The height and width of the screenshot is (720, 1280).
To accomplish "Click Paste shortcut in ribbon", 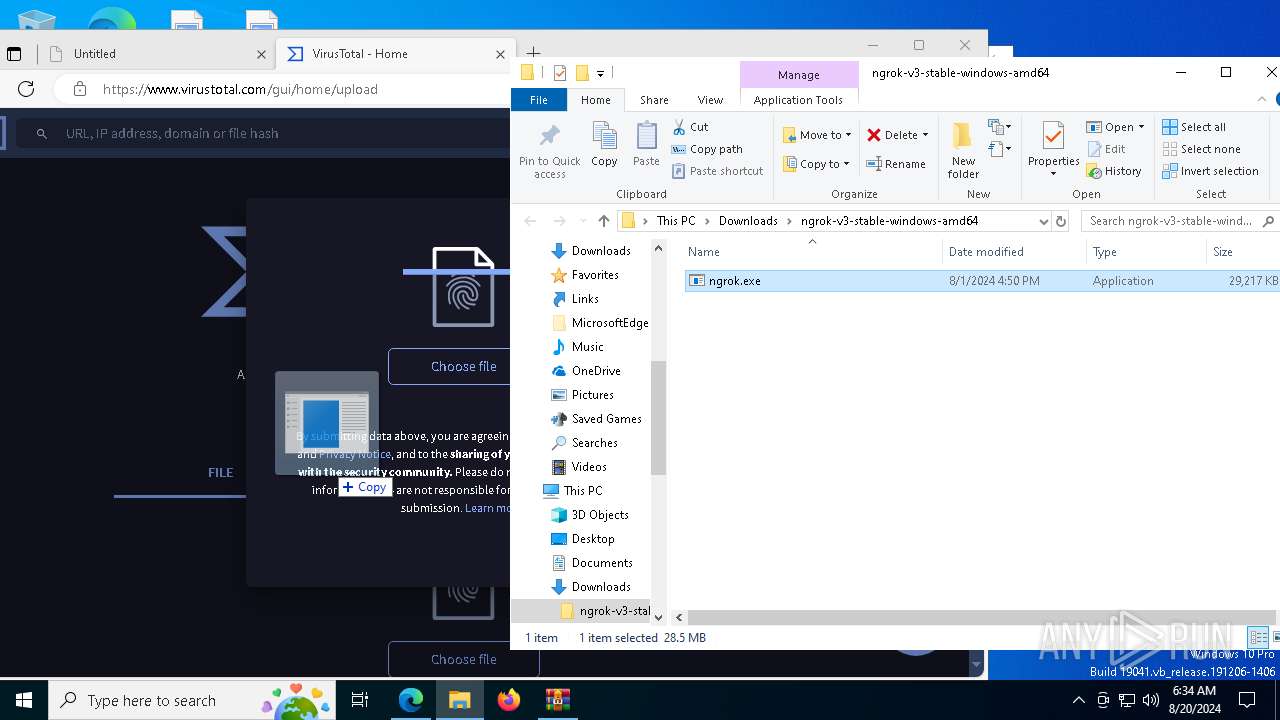I will [x=717, y=171].
